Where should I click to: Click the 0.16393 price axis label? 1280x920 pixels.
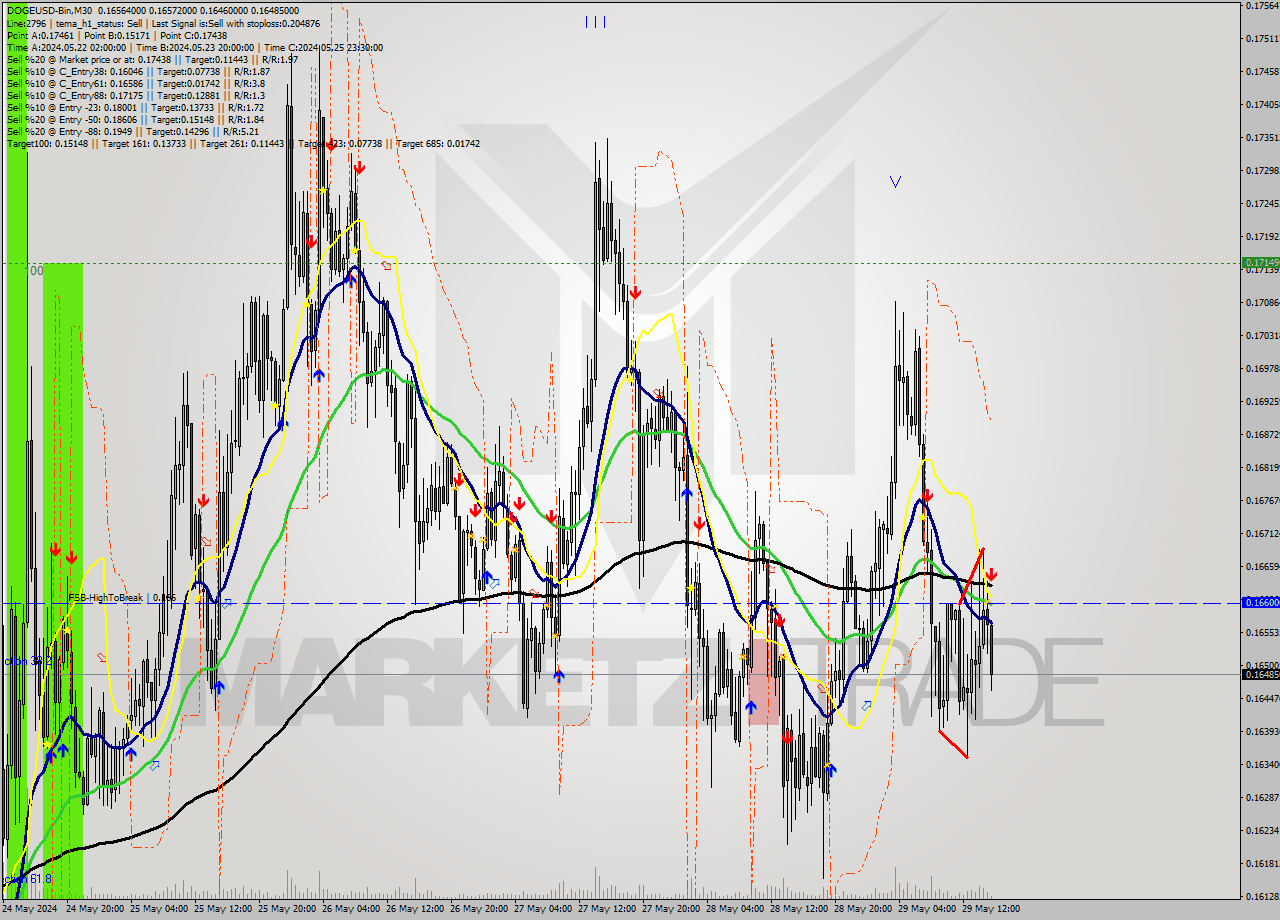1262,731
